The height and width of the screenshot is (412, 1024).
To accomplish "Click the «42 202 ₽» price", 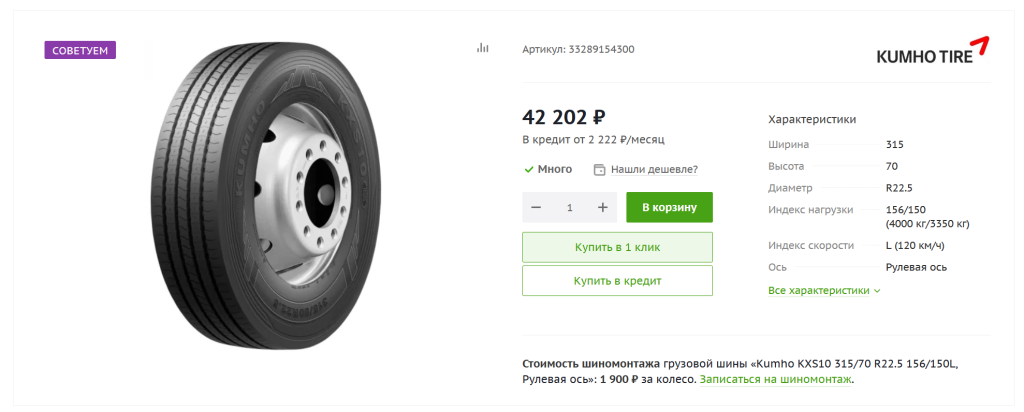I will click(x=564, y=116).
